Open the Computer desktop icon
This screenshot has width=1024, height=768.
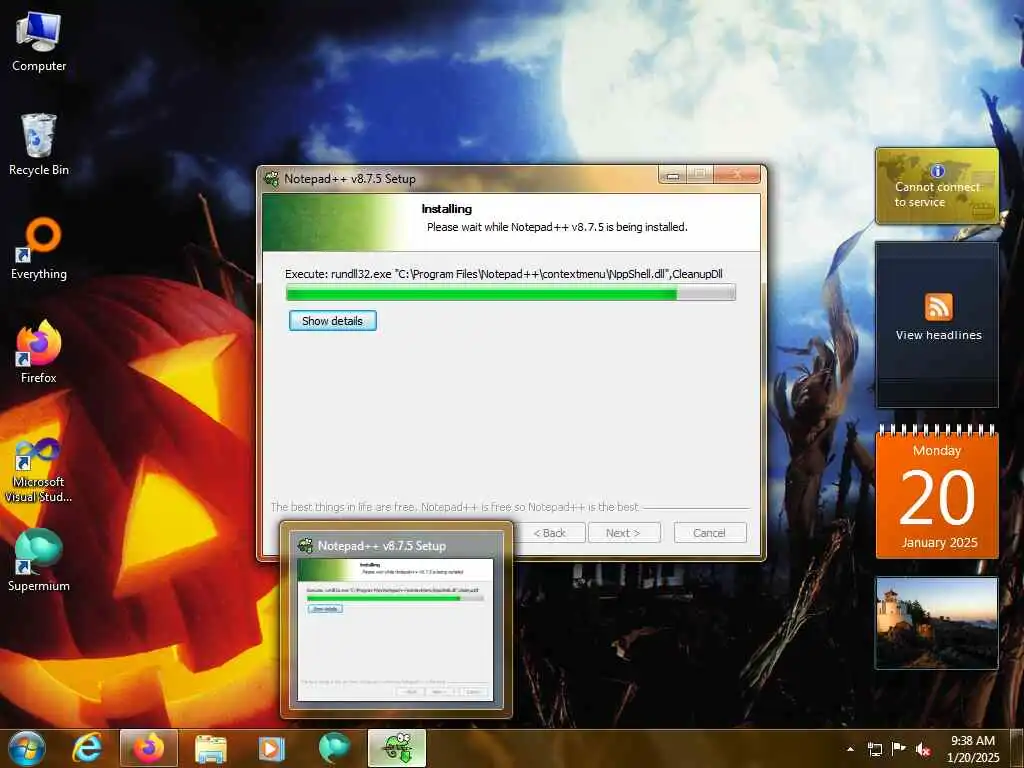[39, 42]
